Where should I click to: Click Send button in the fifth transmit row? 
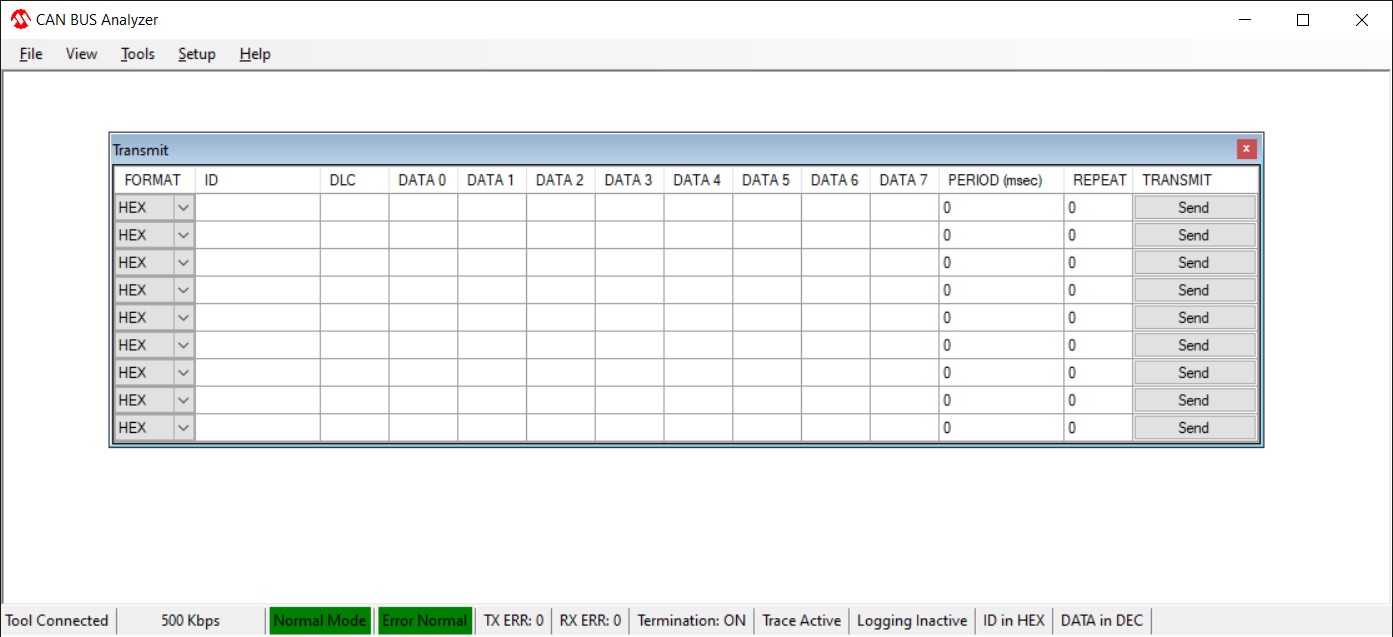pyautogui.click(x=1194, y=318)
